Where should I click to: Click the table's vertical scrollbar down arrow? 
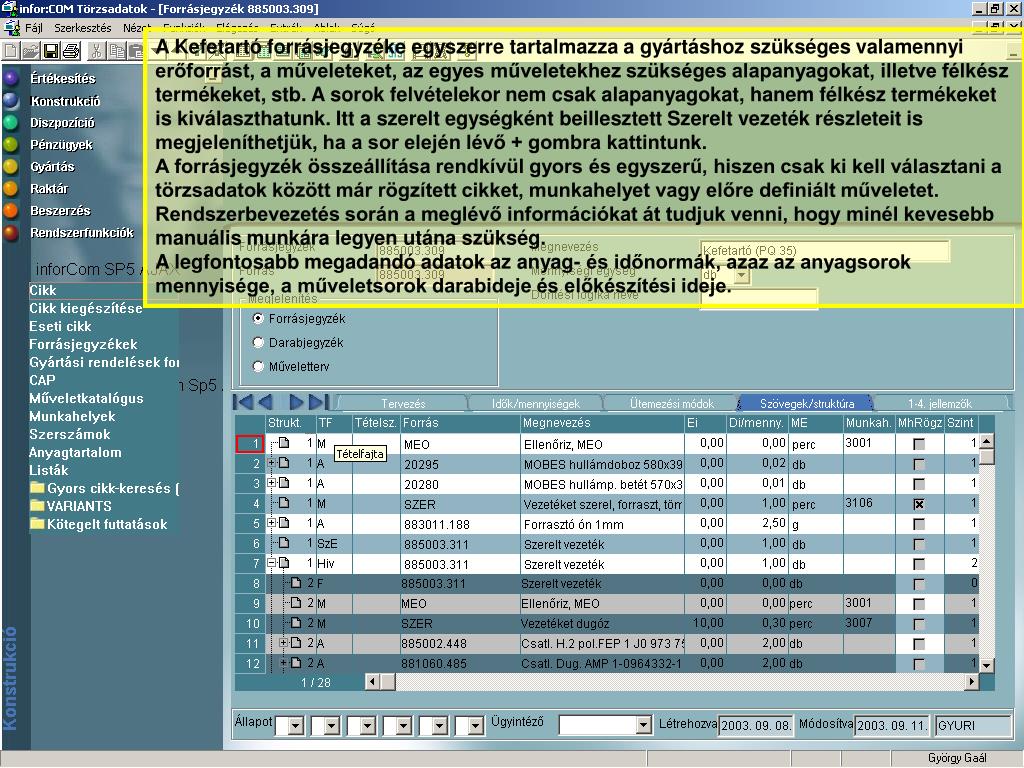(987, 665)
